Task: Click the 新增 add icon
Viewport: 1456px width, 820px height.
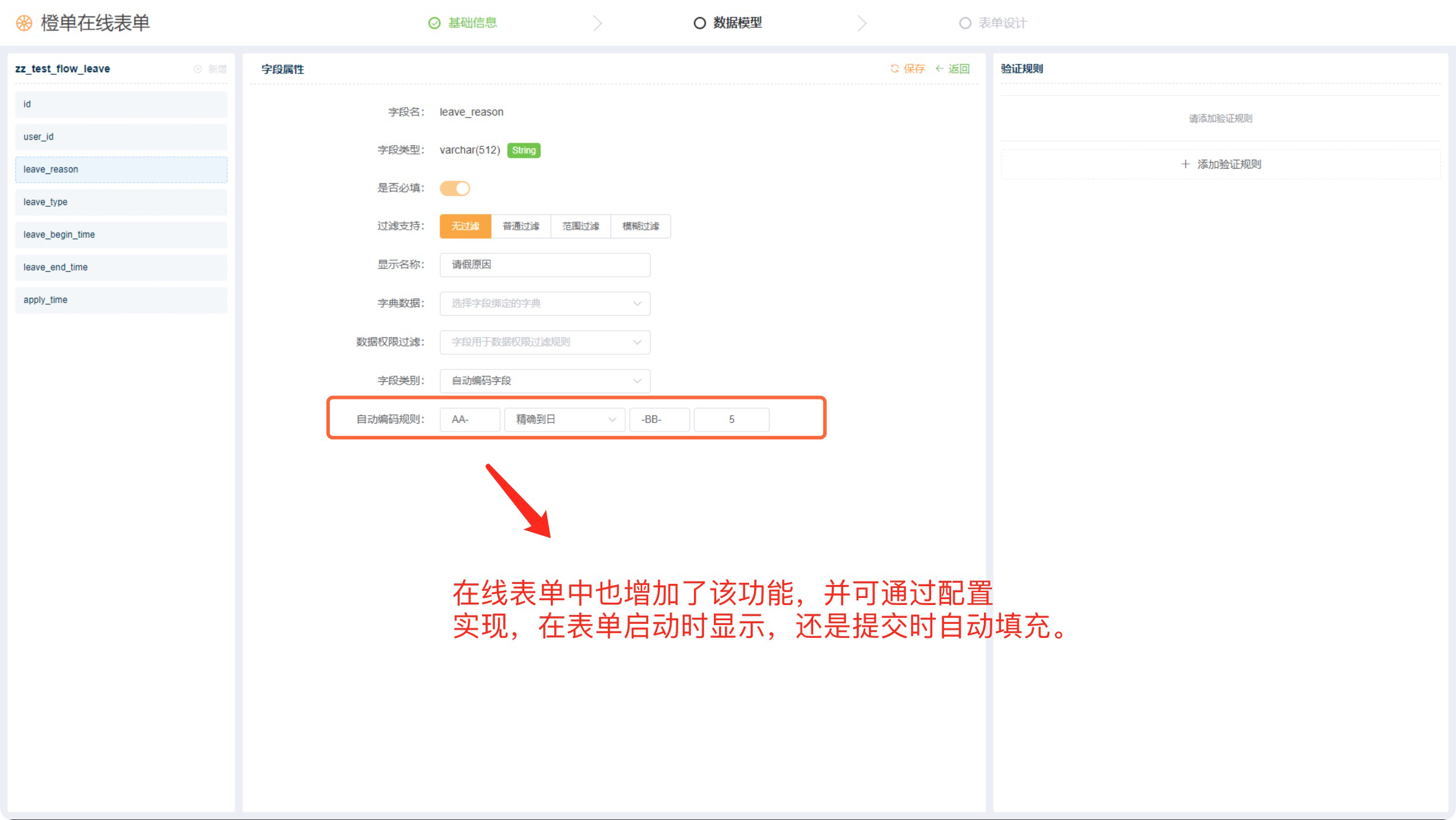Action: [x=198, y=69]
